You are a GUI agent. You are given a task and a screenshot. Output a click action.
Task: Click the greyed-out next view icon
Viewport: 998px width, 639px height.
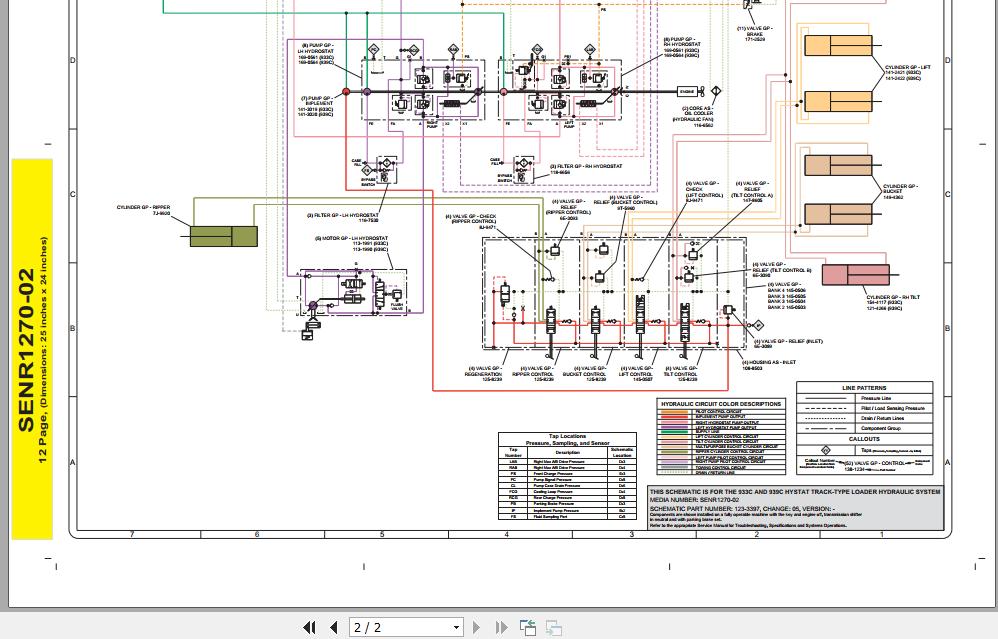(x=554, y=628)
